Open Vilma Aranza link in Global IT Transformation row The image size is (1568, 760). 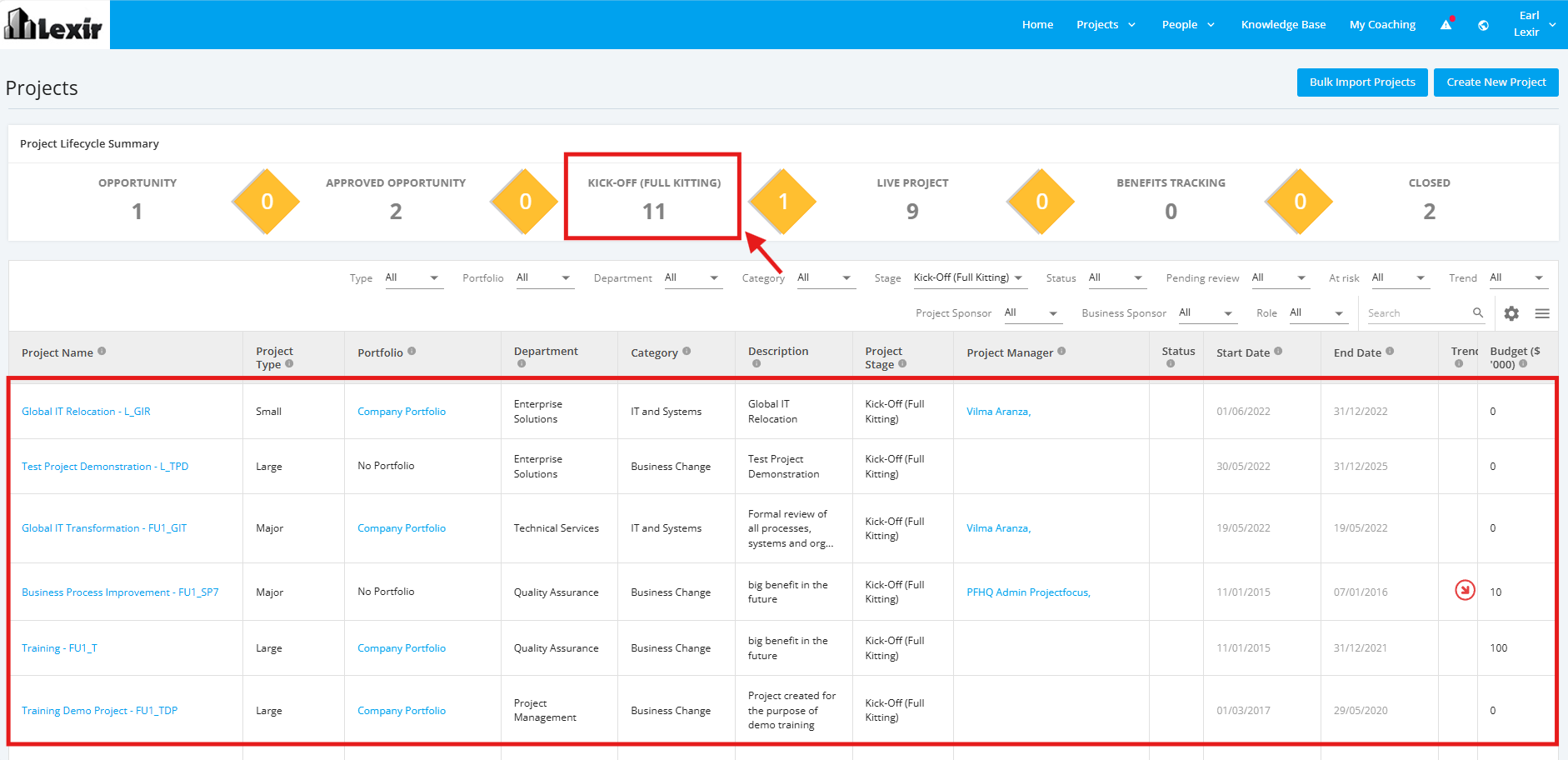pos(998,527)
